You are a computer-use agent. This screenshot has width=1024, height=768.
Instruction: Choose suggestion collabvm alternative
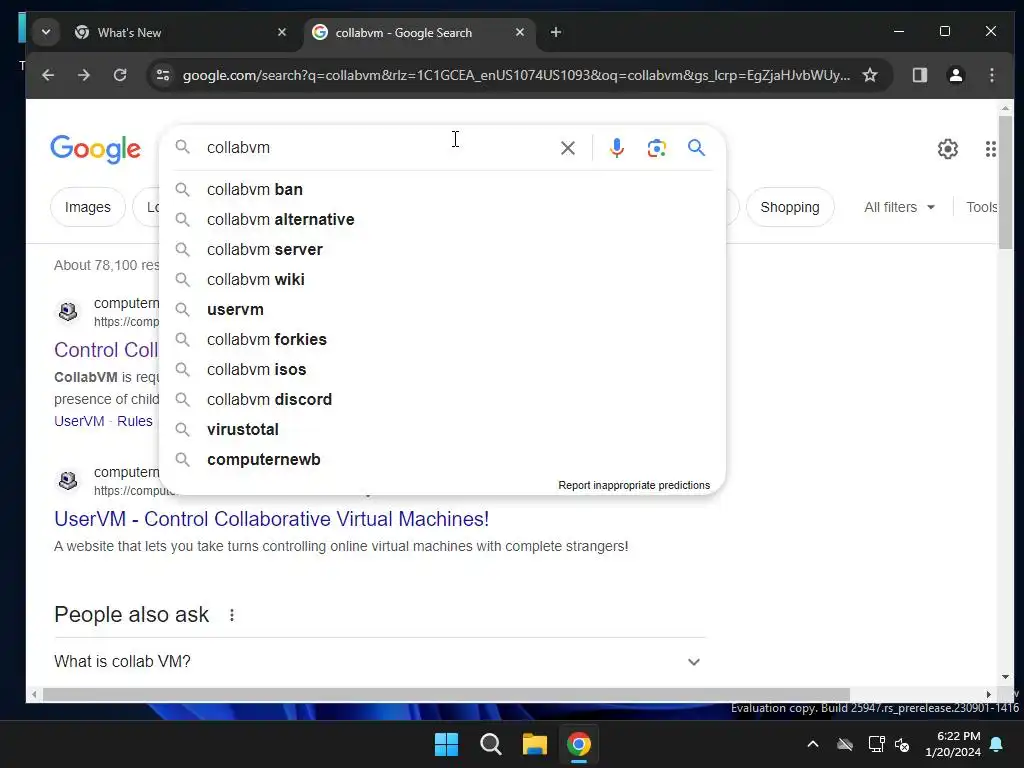[x=442, y=219]
